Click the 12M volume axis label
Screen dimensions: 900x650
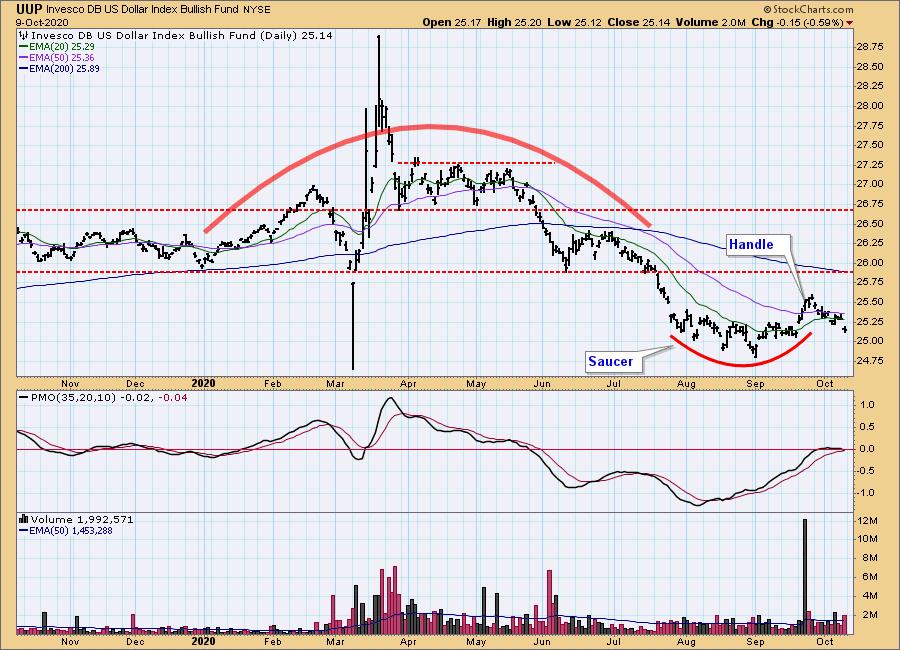pos(869,520)
